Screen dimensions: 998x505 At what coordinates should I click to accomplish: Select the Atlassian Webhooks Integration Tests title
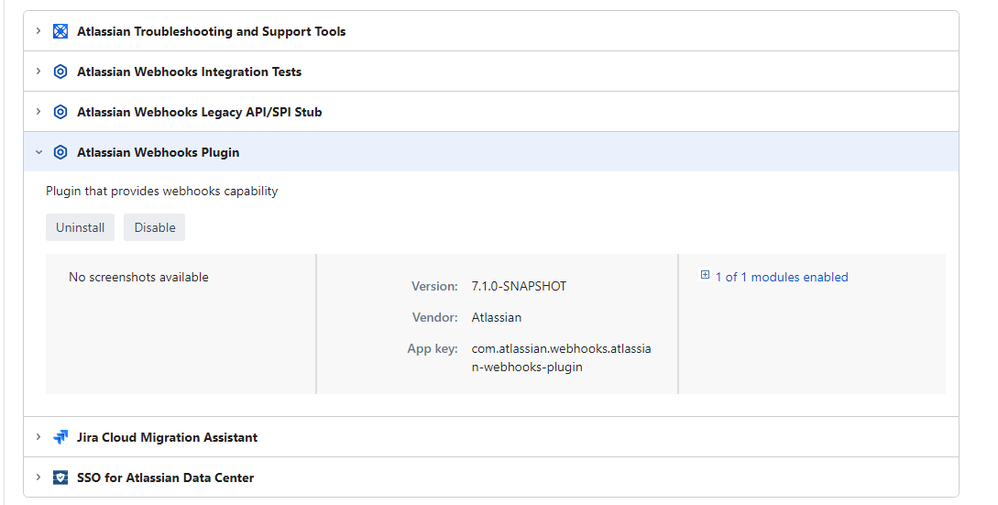(x=189, y=72)
